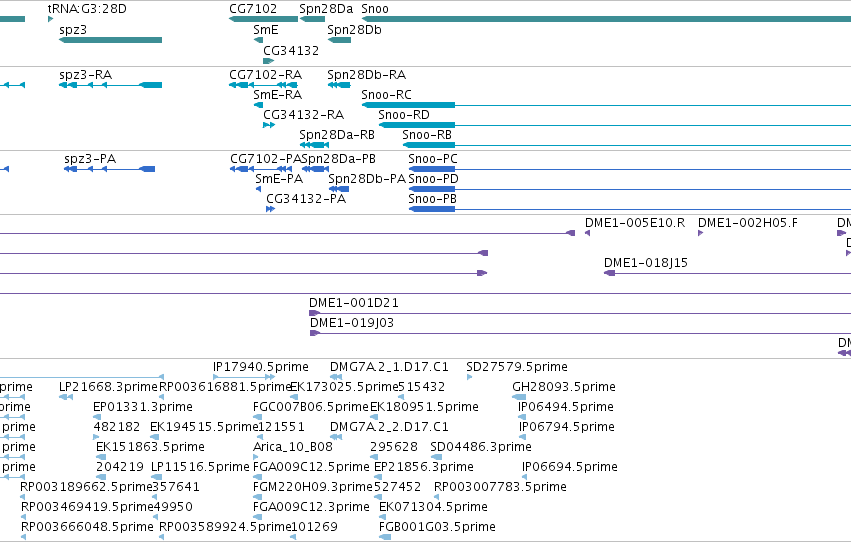Click the RP003589924.5prime EST label
This screenshot has width=851, height=542.
click(x=225, y=527)
